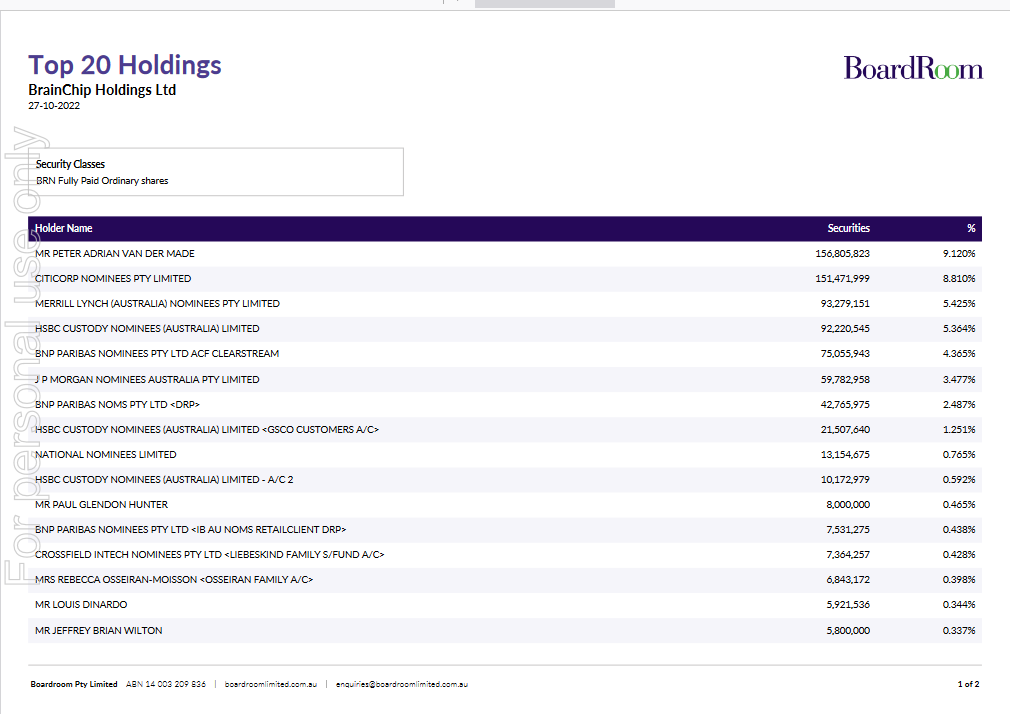Image resolution: width=1010 pixels, height=714 pixels.
Task: Click the date 27-10-2022
Action: click(x=54, y=106)
